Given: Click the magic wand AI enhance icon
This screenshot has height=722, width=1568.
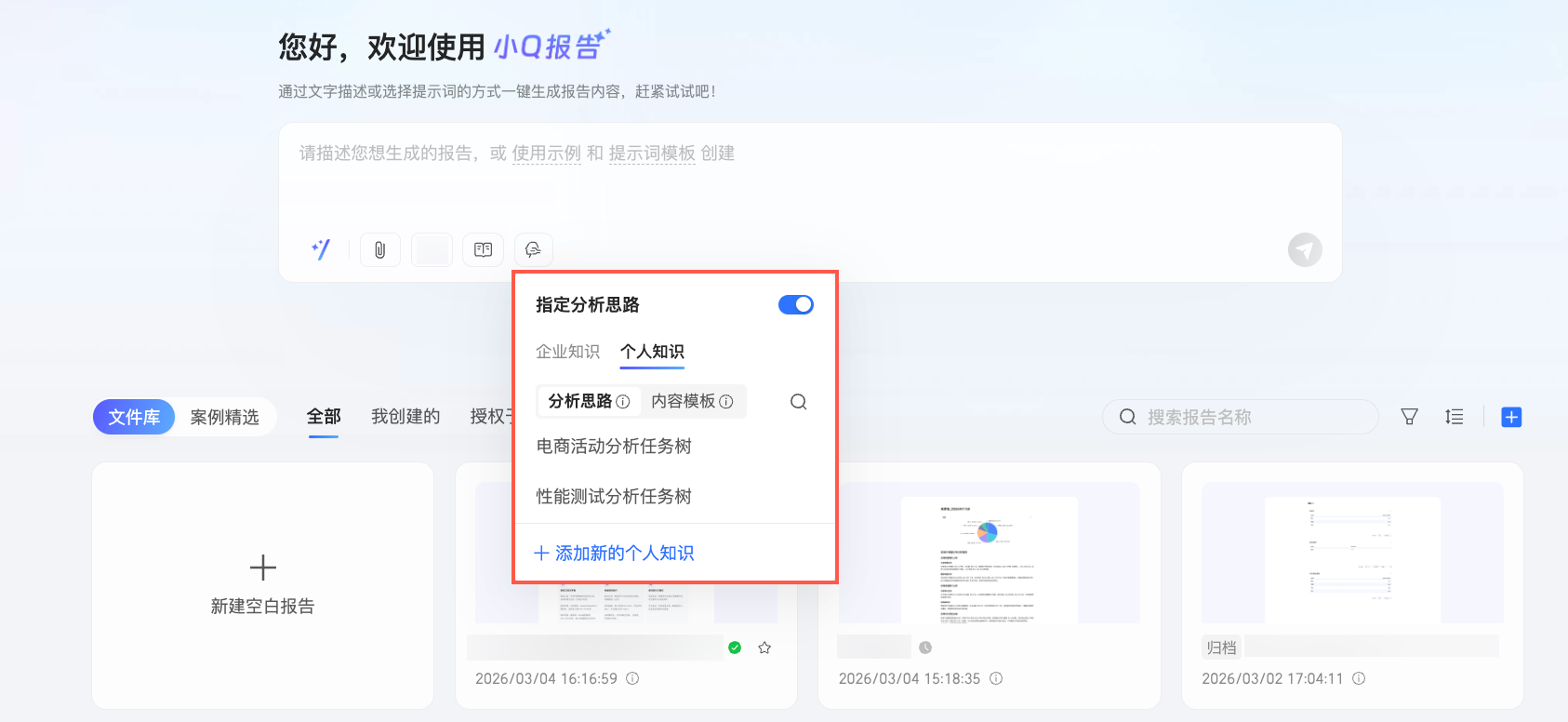Looking at the screenshot, I should pyautogui.click(x=321, y=249).
